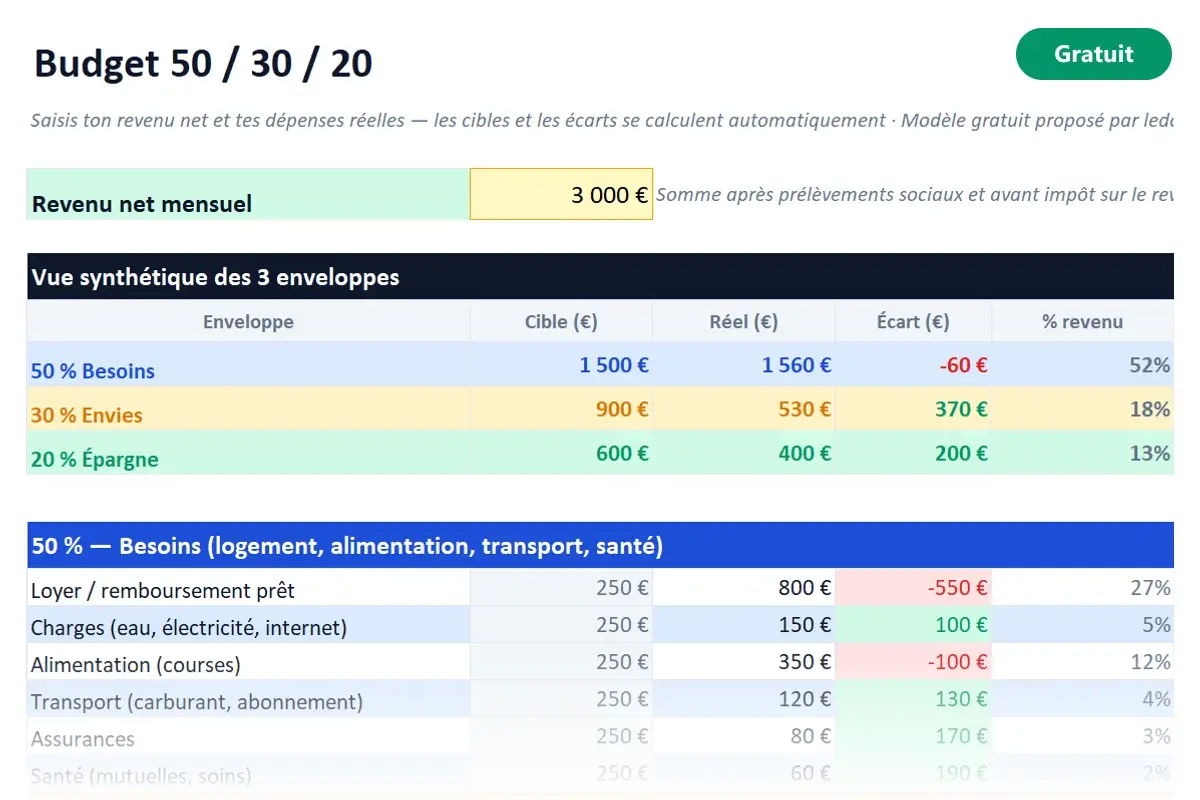Select Besoins target cell 1 500 €
Viewport: 1200px width, 800px height.
pos(561,365)
